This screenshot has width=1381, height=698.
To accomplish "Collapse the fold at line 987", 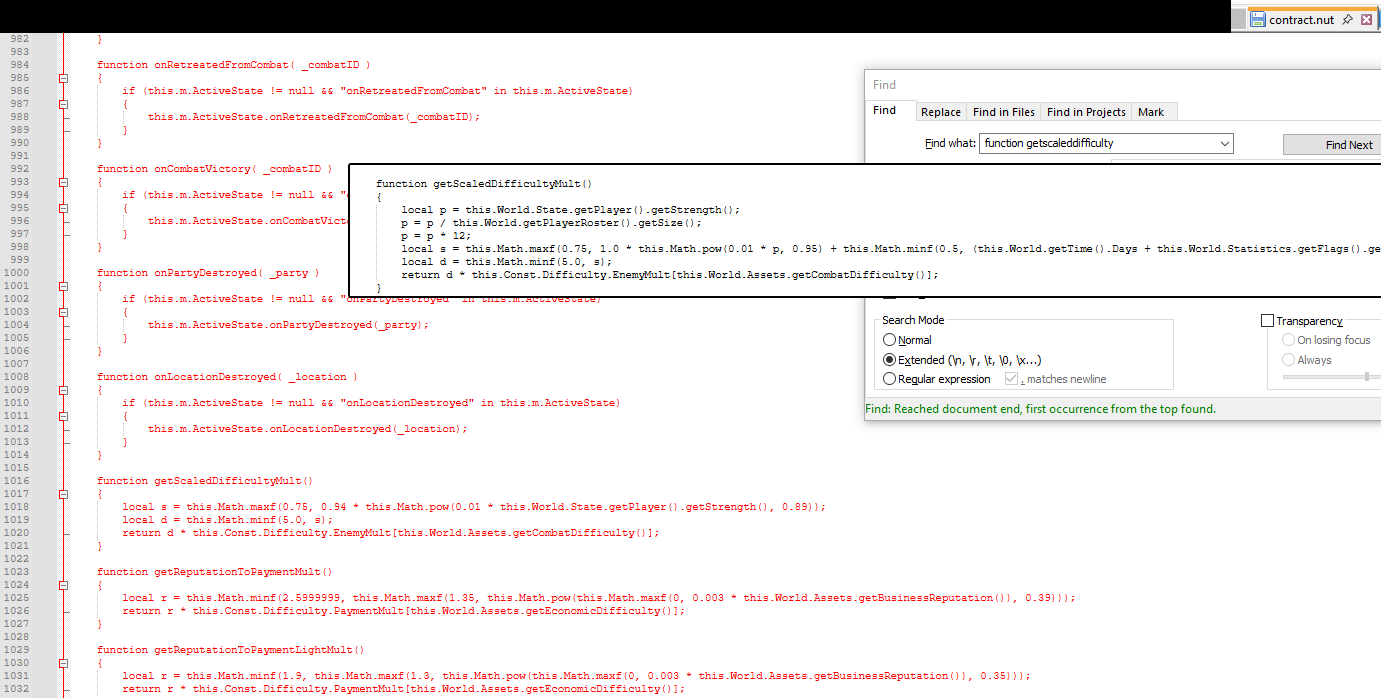I will (62, 104).
